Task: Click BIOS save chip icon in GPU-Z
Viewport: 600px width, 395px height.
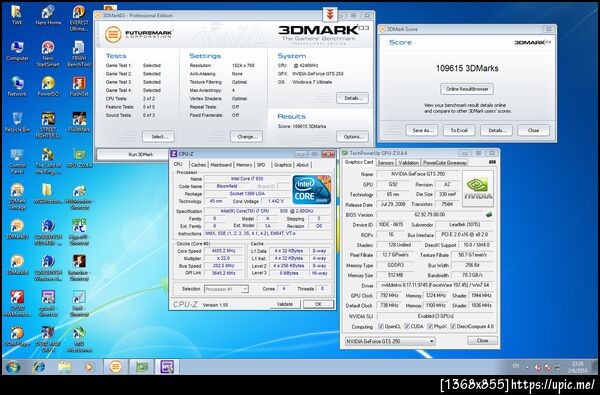Action: click(489, 214)
